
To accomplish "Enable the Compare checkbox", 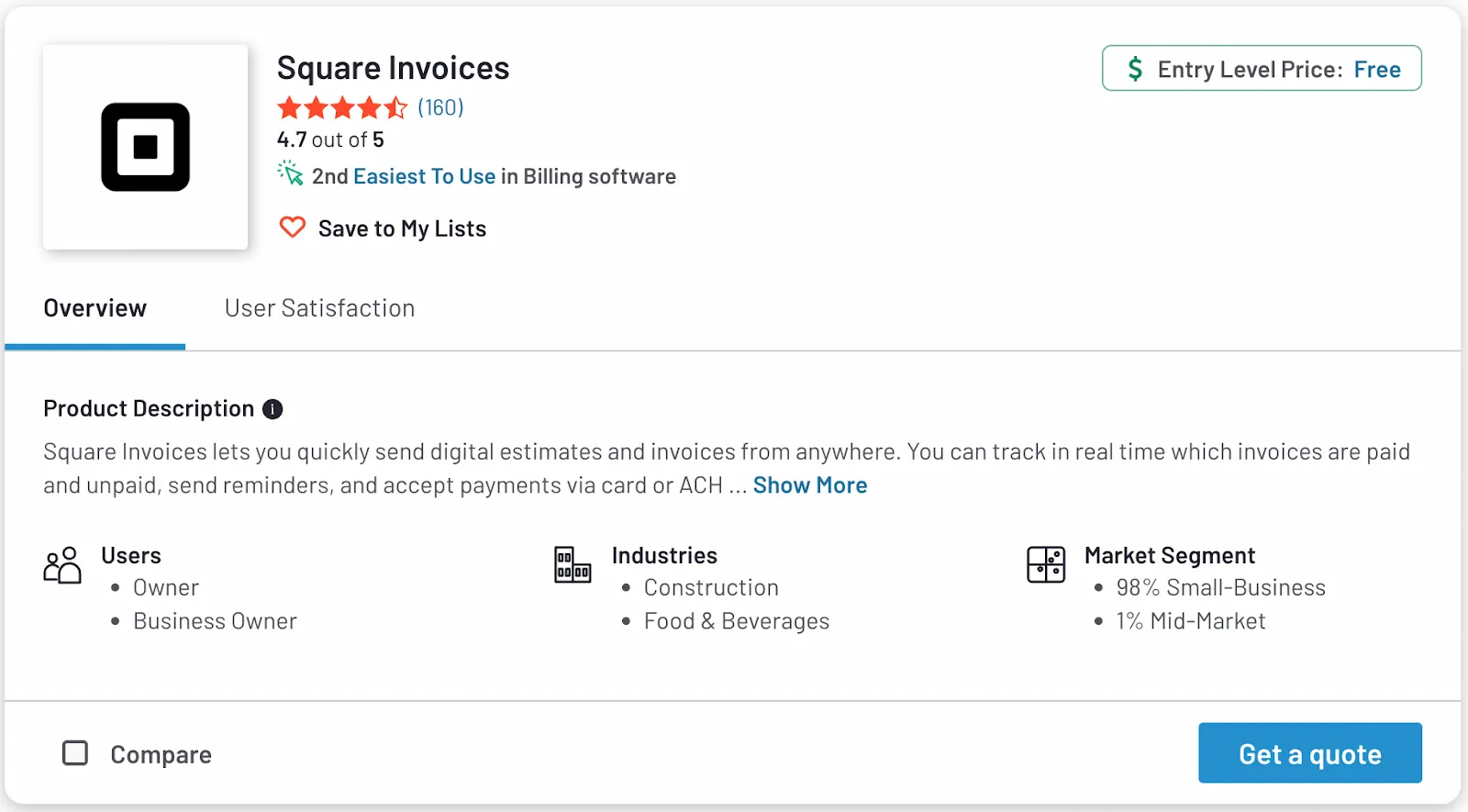I will tap(76, 752).
